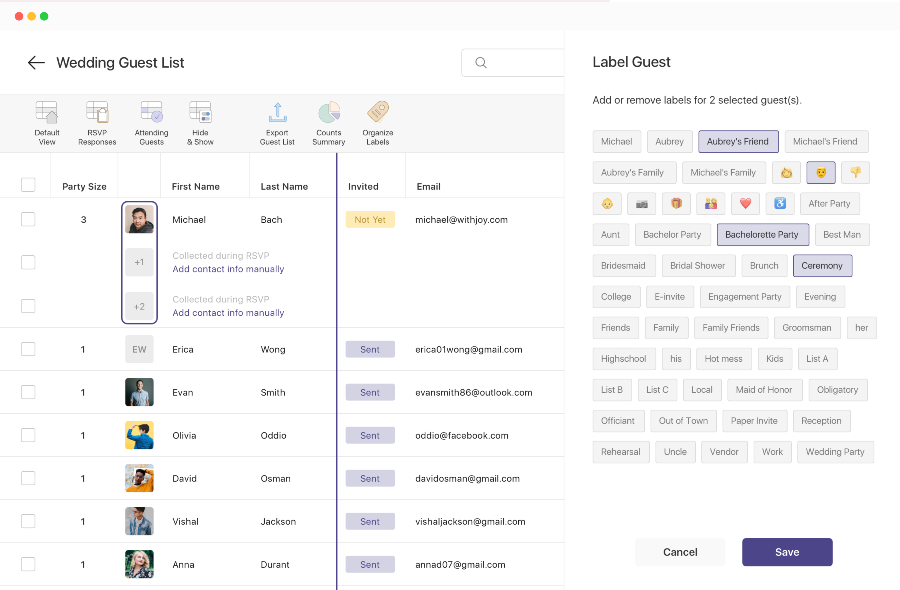
Task: Select the thumbs down emoji label
Action: (855, 172)
